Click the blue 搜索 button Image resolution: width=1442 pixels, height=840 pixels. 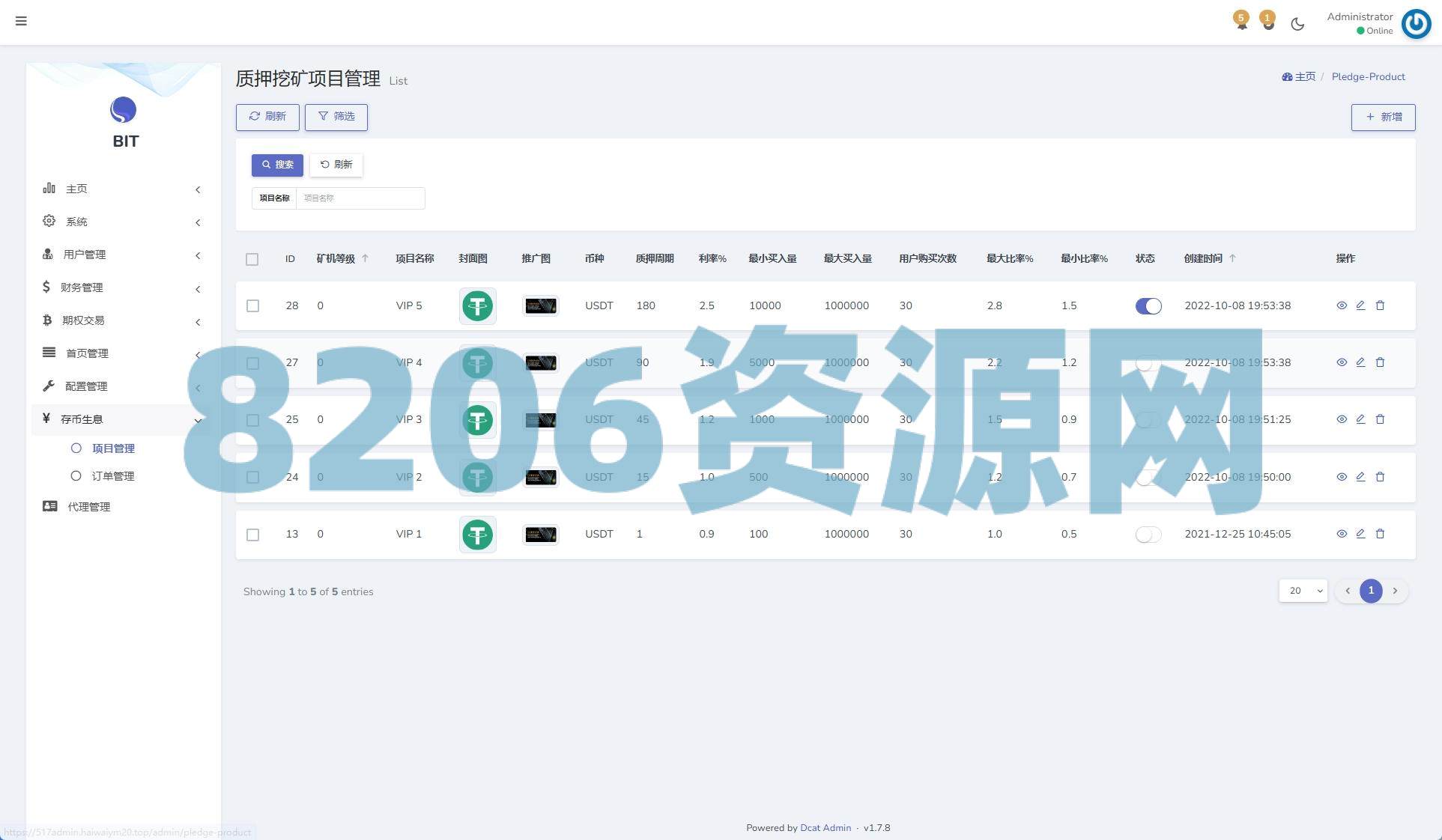(277, 165)
